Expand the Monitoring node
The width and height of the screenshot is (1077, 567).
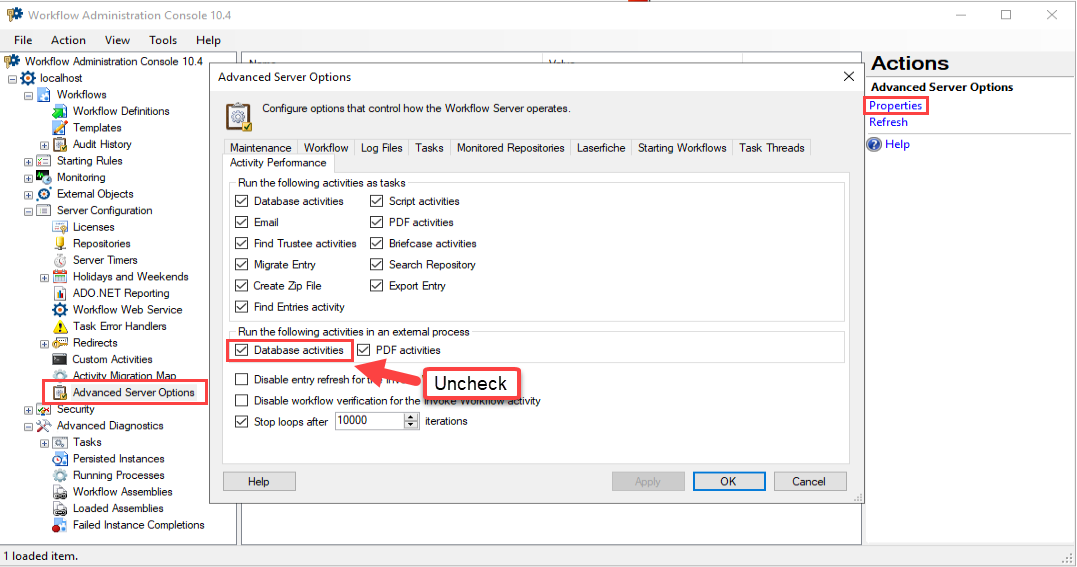(28, 178)
